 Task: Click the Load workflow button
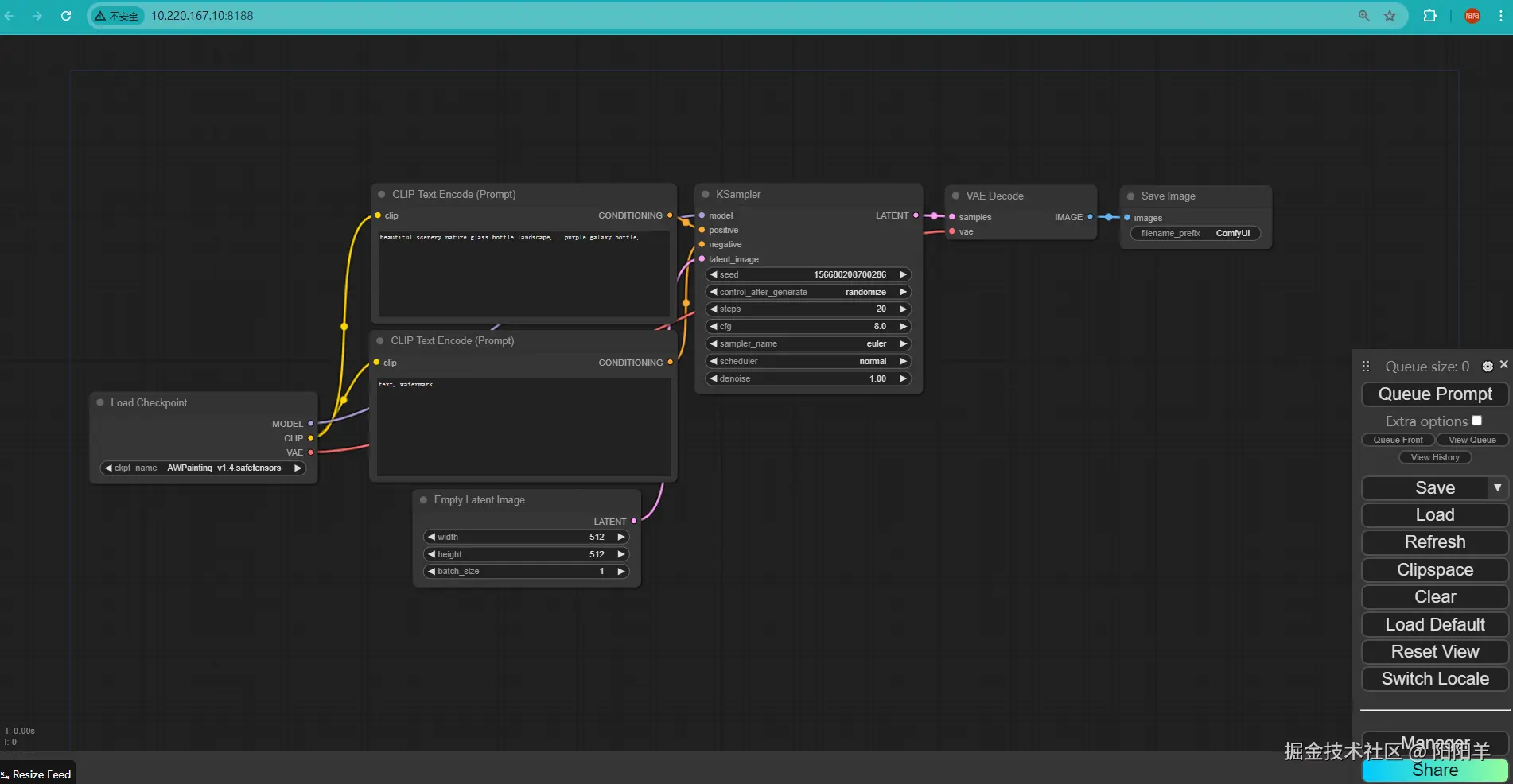[1435, 515]
